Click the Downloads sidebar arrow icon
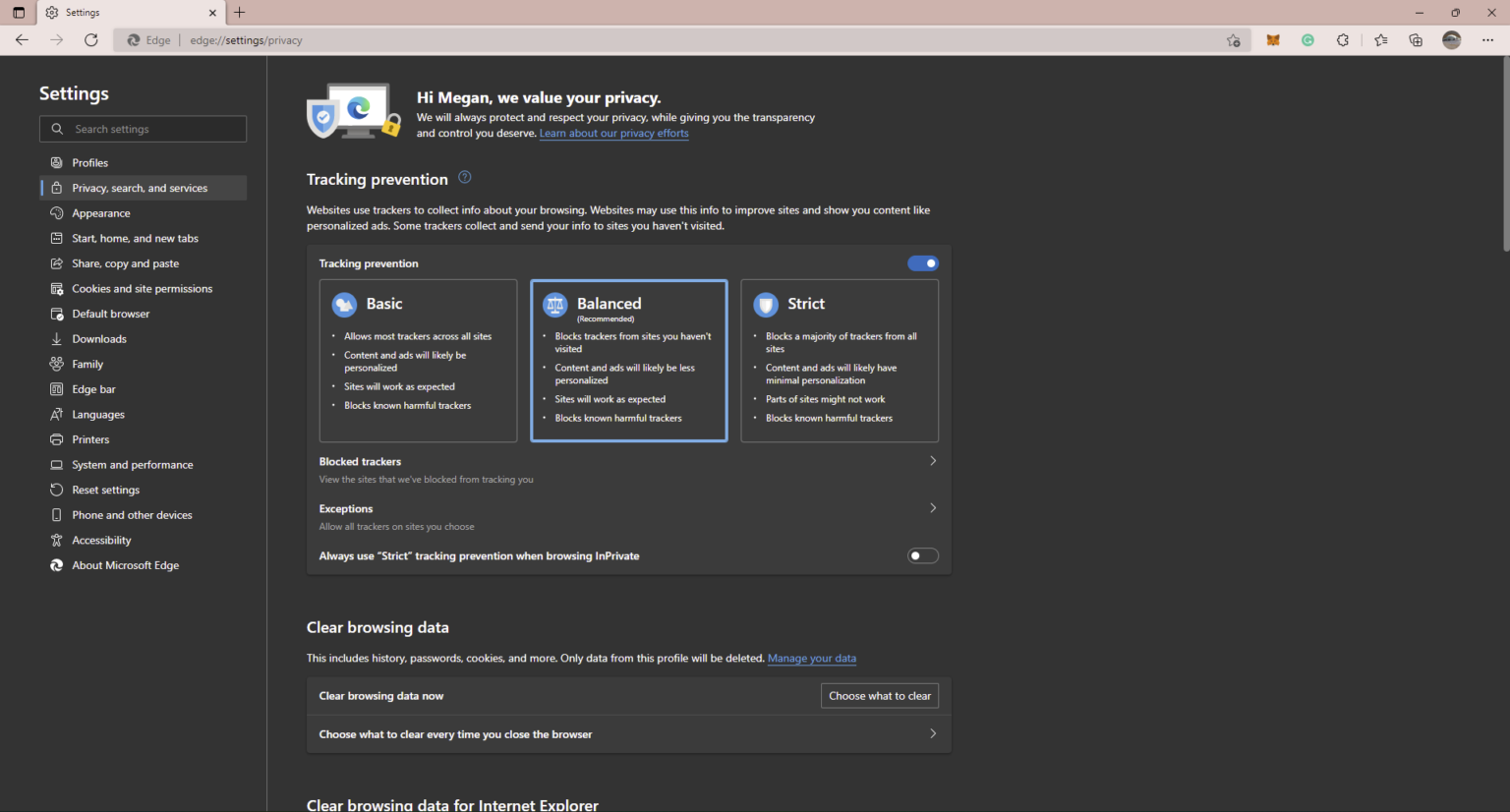The height and width of the screenshot is (812, 1510). [x=57, y=339]
